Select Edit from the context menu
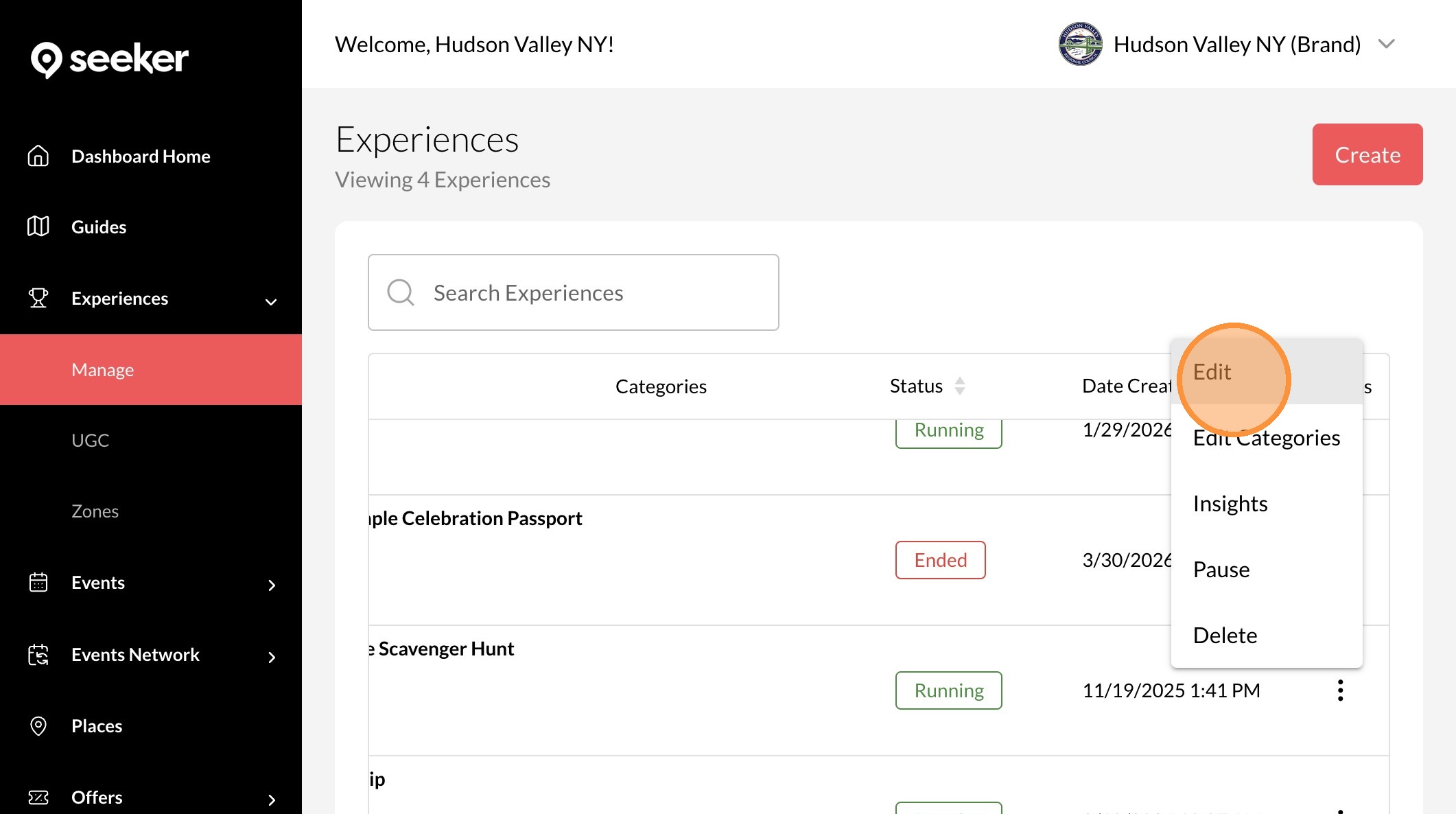Viewport: 1456px width, 814px height. pyautogui.click(x=1212, y=372)
